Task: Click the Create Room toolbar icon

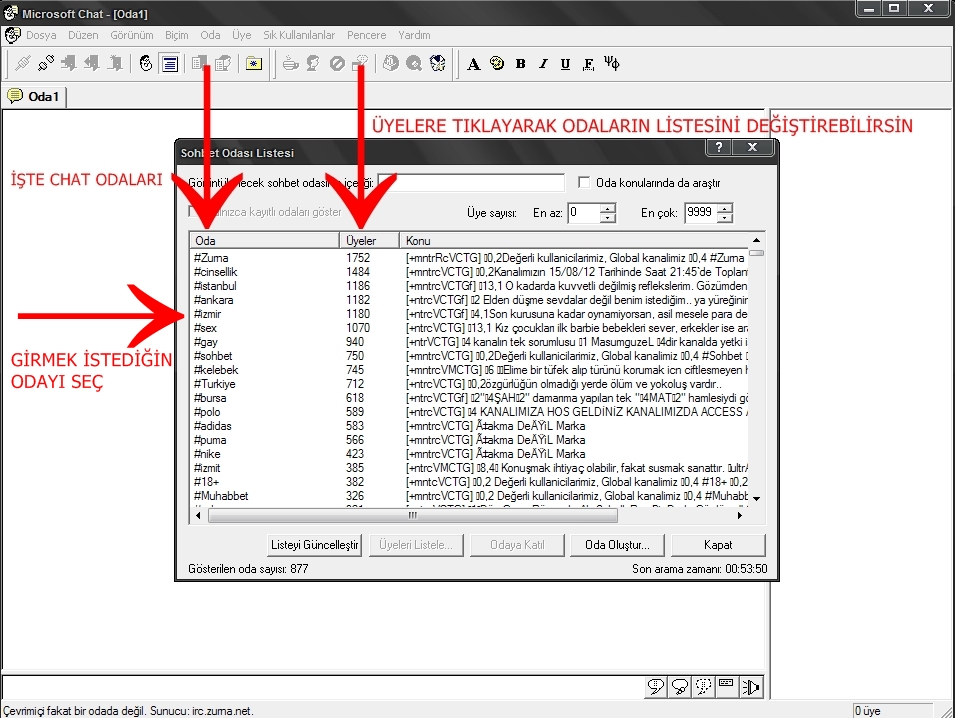Action: pyautogui.click(x=115, y=63)
